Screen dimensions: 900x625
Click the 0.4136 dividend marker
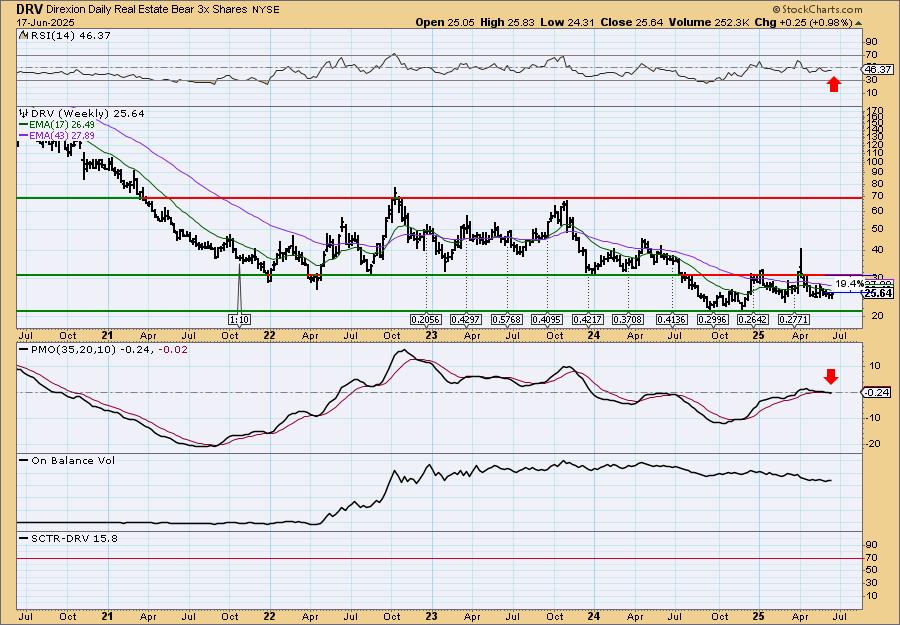pyautogui.click(x=672, y=319)
